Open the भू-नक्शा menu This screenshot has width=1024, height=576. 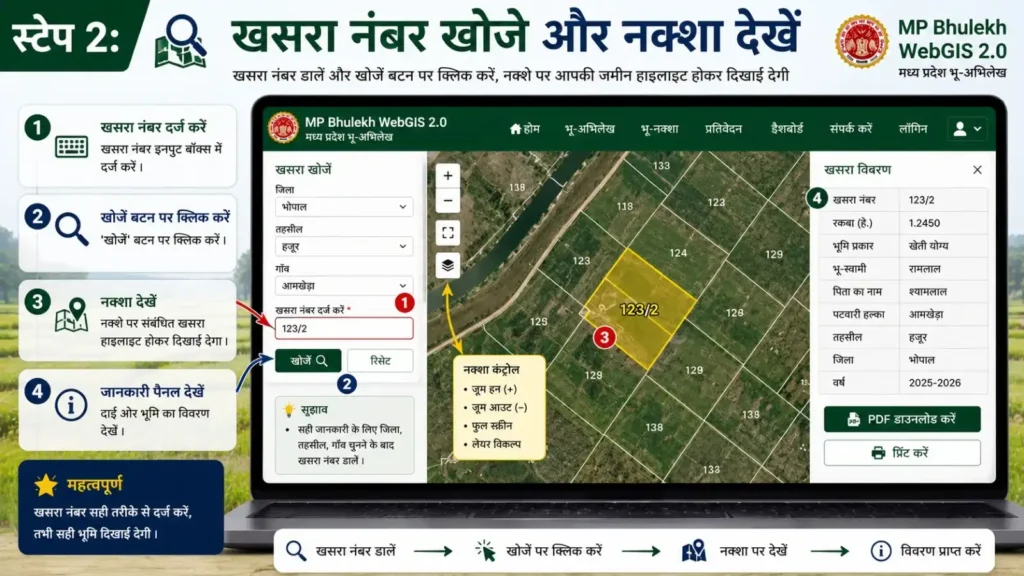click(x=660, y=129)
